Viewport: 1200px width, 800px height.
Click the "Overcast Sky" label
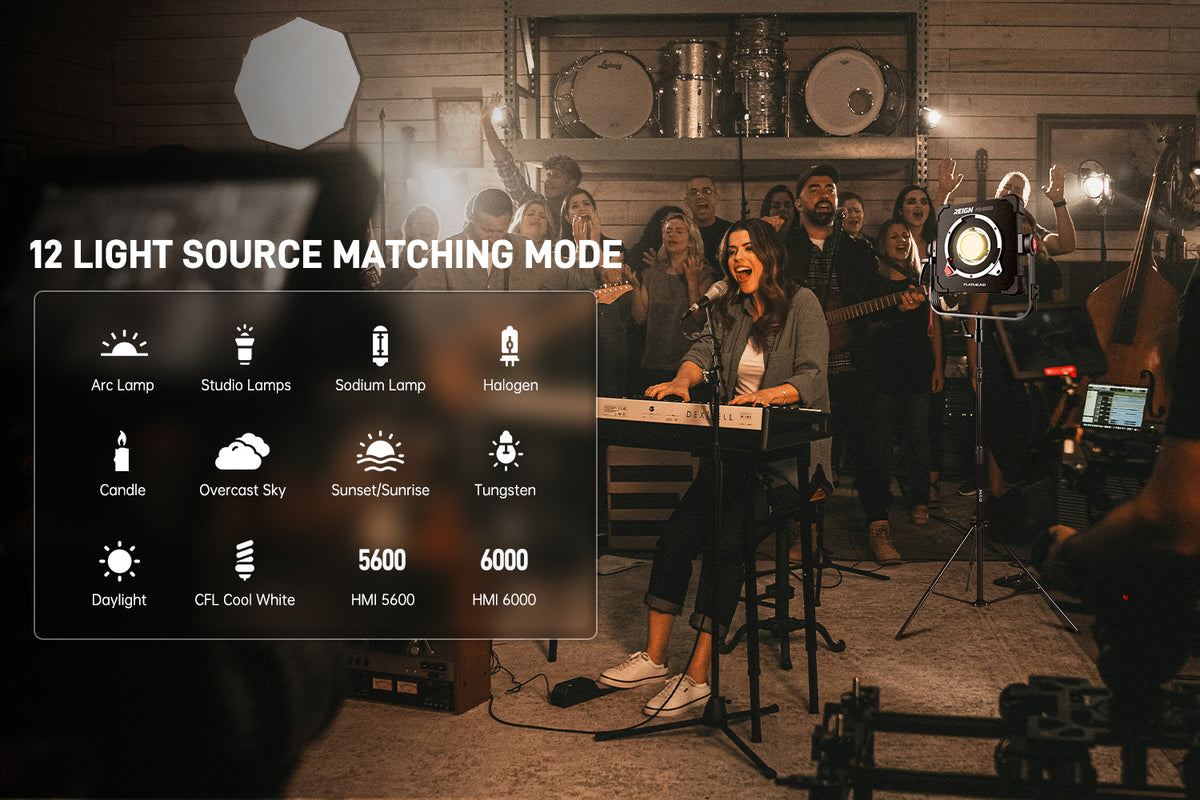243,490
